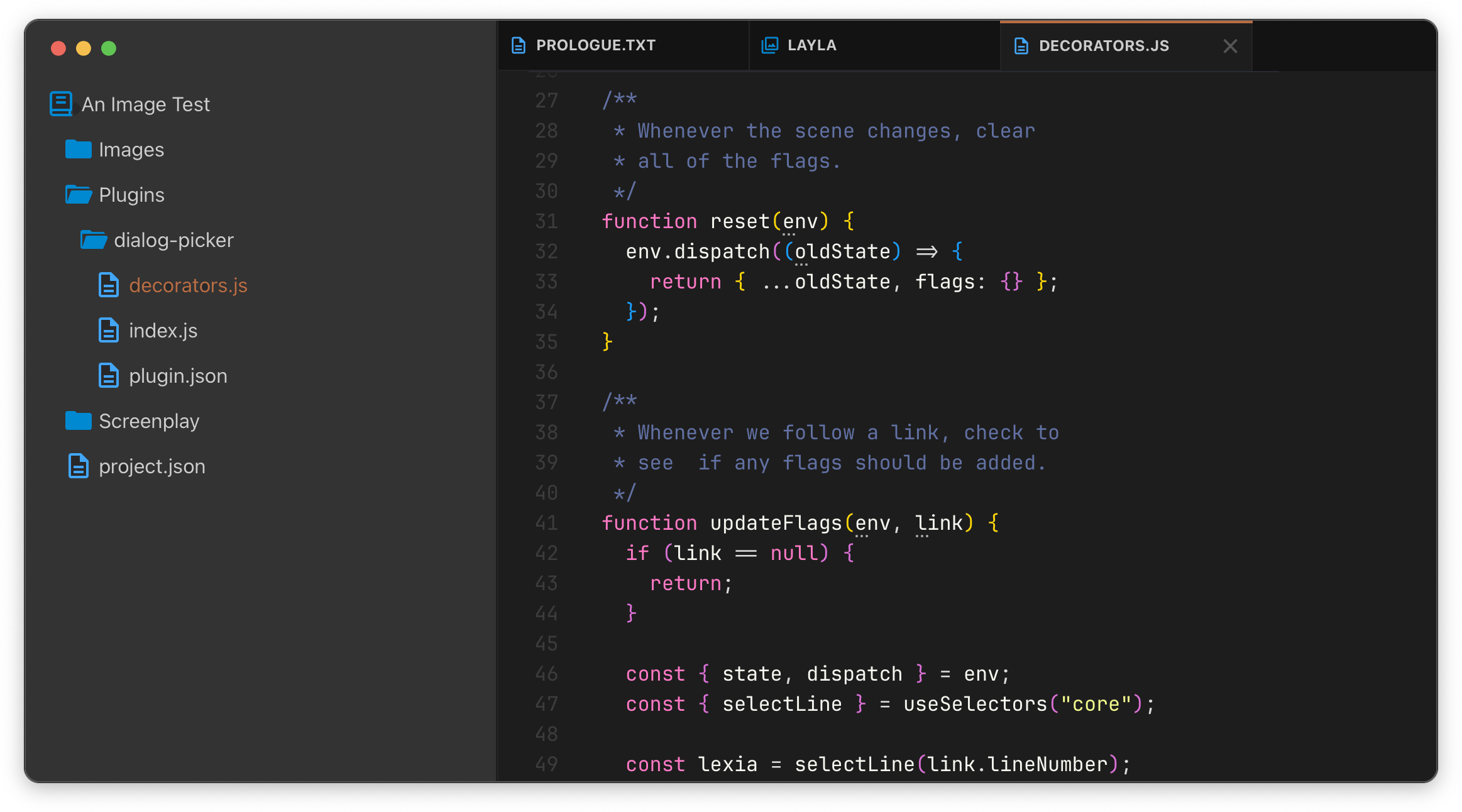
Task: Click the plugin.json file icon
Action: pyautogui.click(x=109, y=376)
